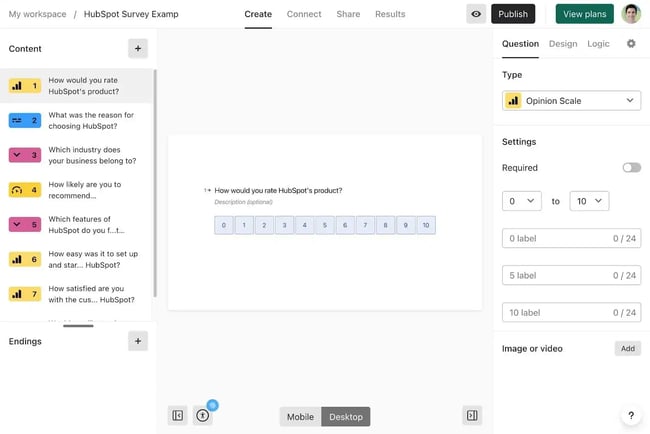Click scale option 5 in preview
650x434 pixels.
[x=325, y=225]
